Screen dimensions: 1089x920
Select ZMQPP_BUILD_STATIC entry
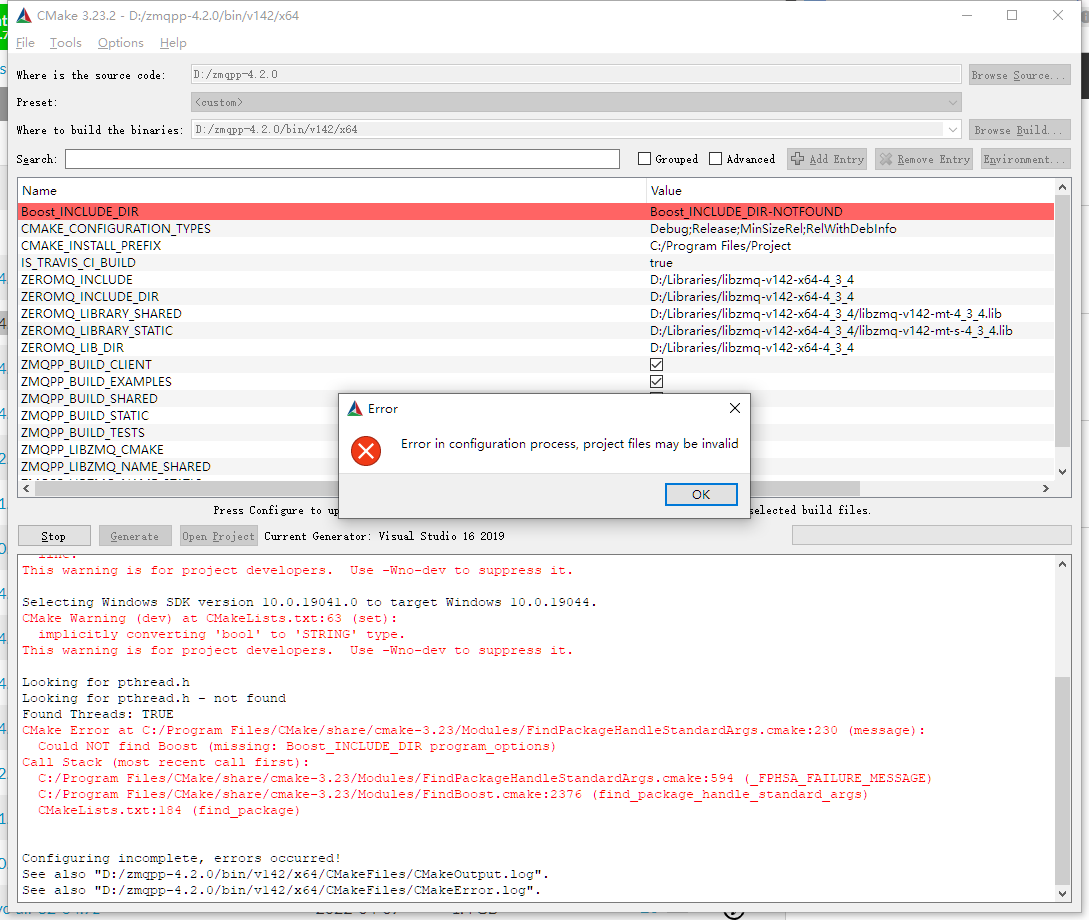(x=85, y=415)
